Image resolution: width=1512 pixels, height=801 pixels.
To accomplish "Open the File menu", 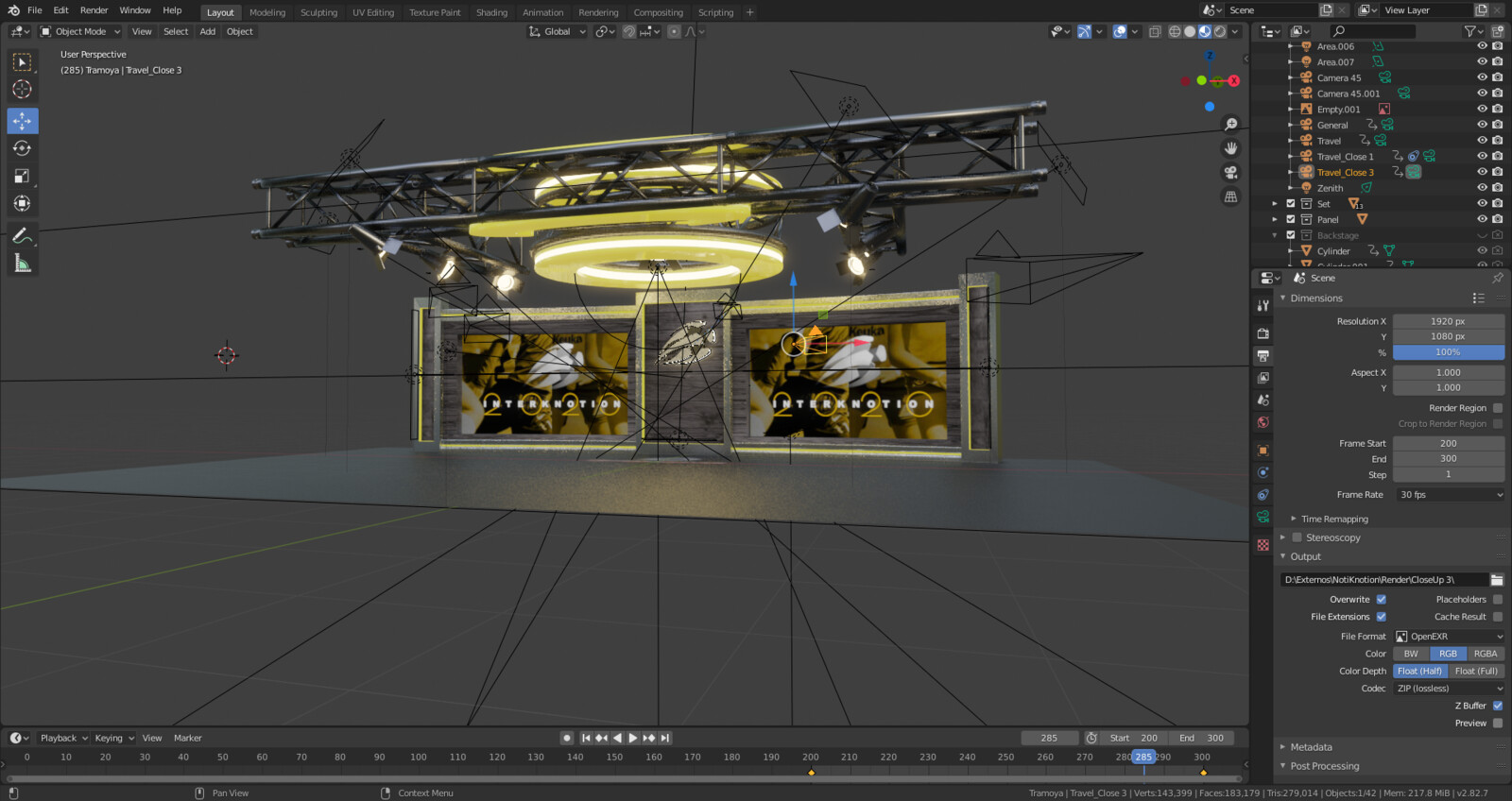I will tap(35, 10).
